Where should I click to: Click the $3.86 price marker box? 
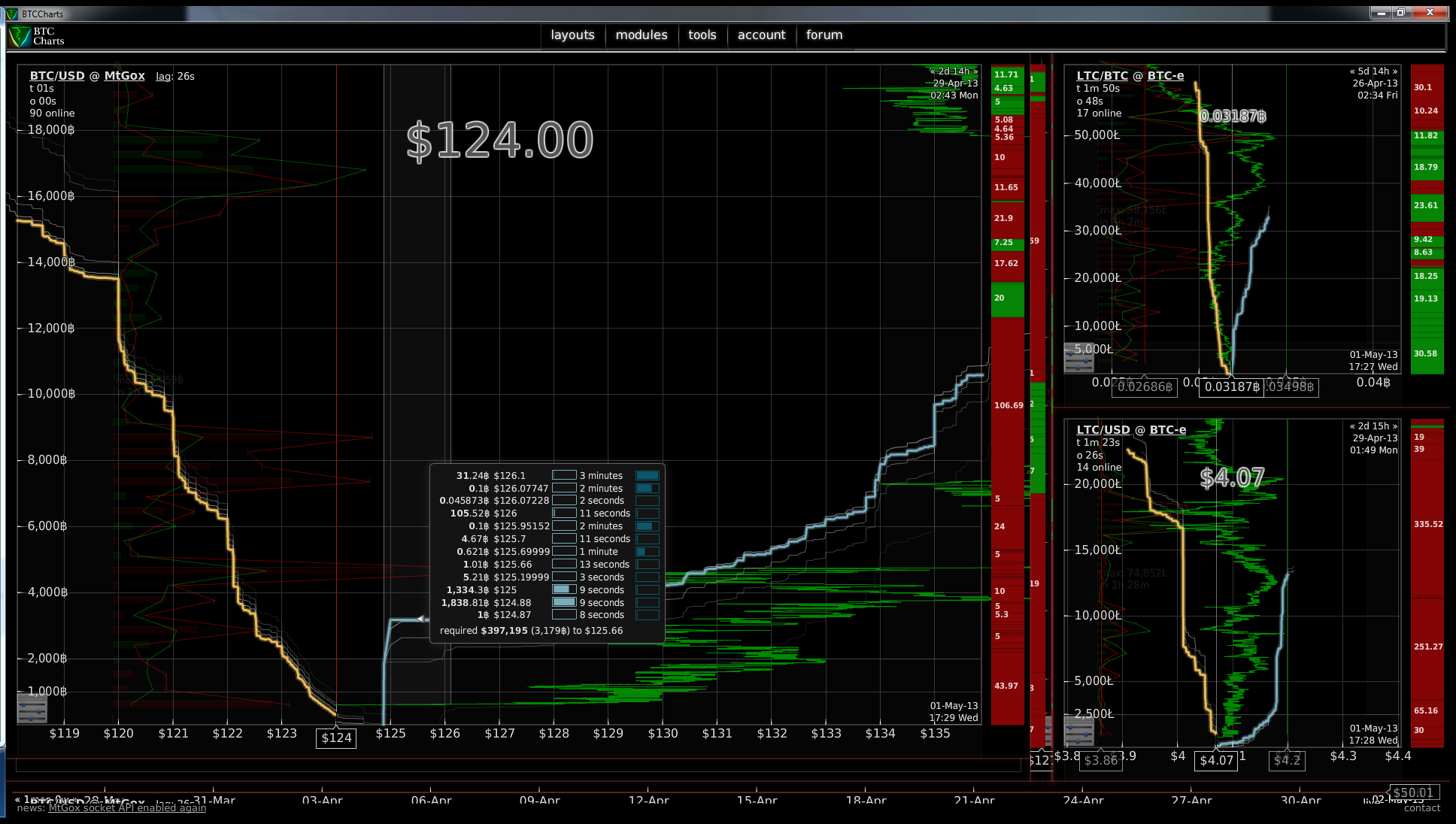coord(1101,760)
